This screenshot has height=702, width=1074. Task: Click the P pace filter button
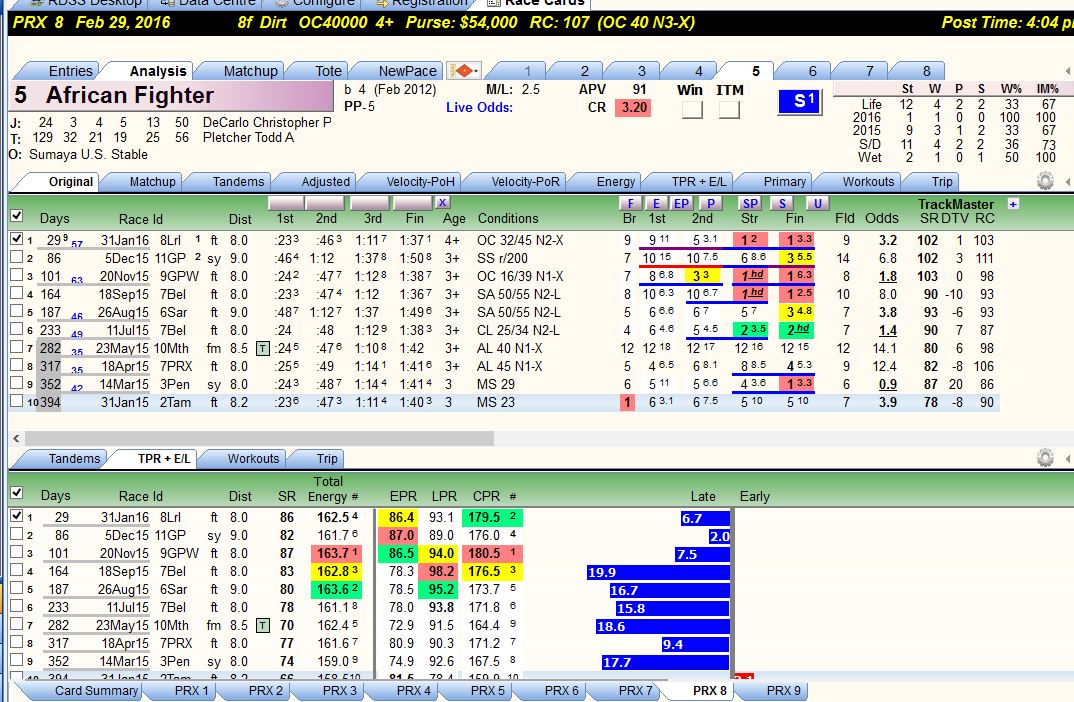point(711,203)
